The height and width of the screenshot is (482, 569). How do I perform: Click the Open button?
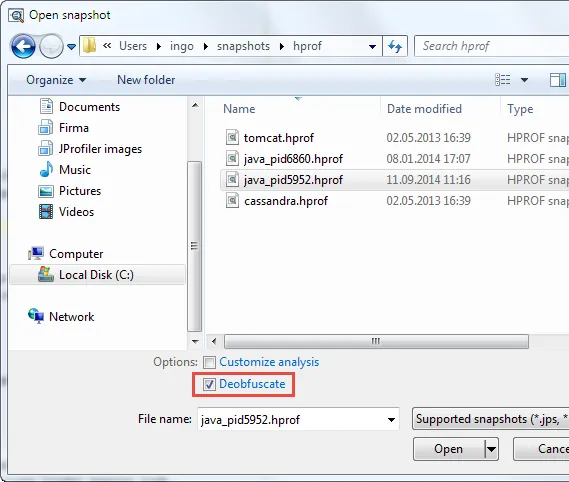[x=449, y=449]
